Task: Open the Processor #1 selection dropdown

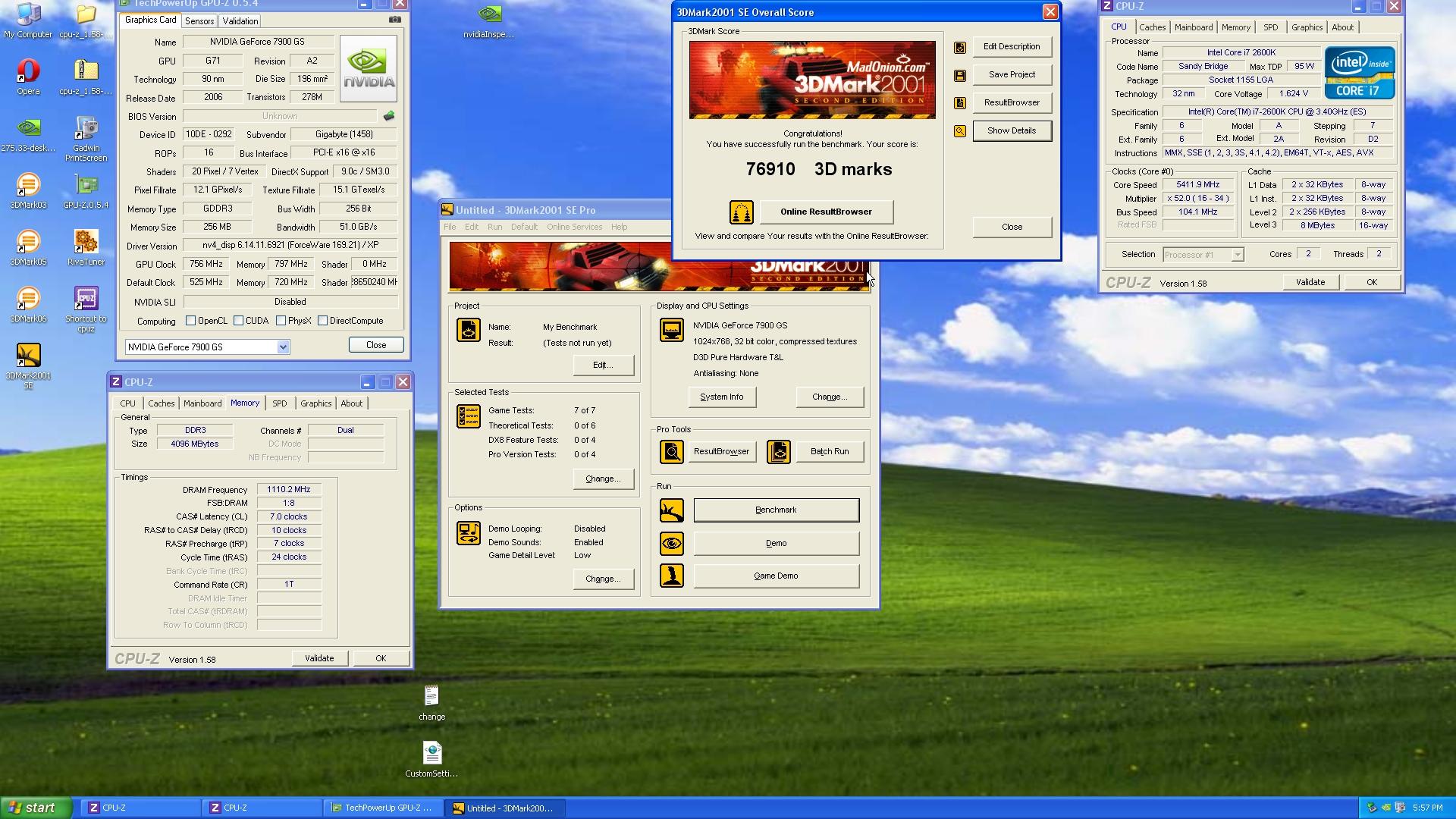Action: (x=1237, y=255)
